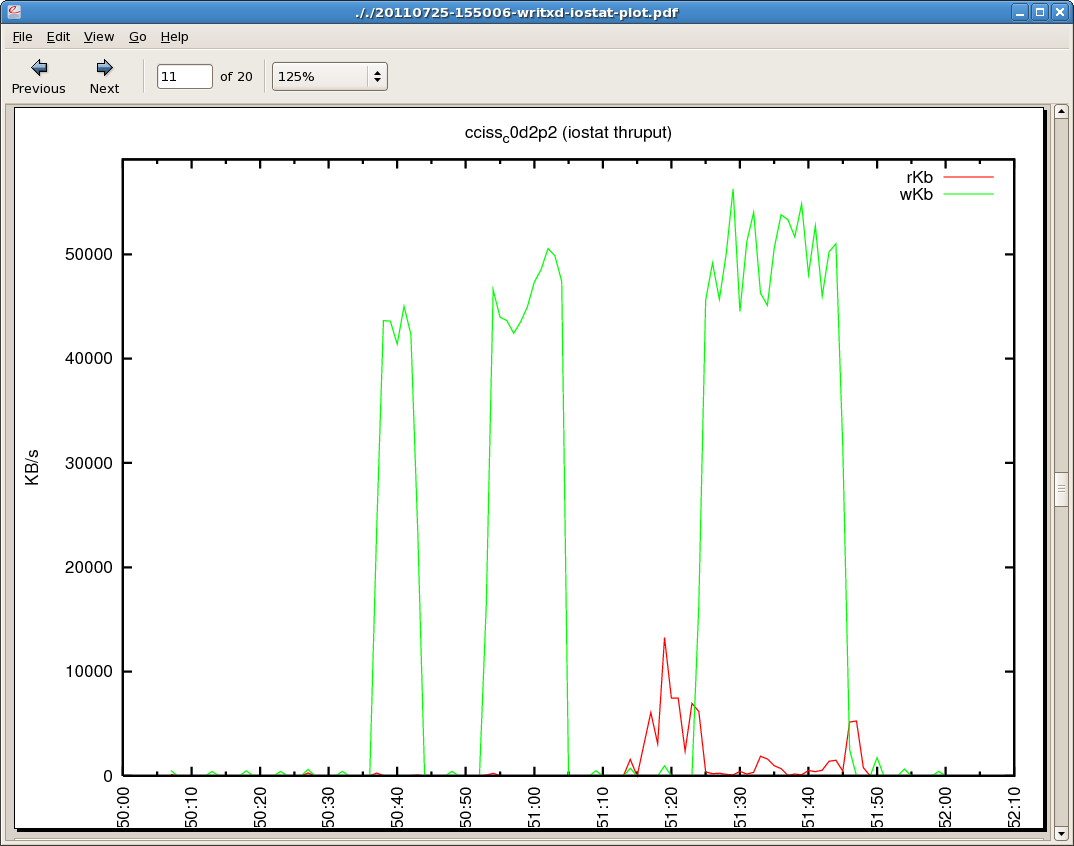This screenshot has width=1074, height=846.
Task: Open window menu icon in title bar
Action: click(13, 12)
